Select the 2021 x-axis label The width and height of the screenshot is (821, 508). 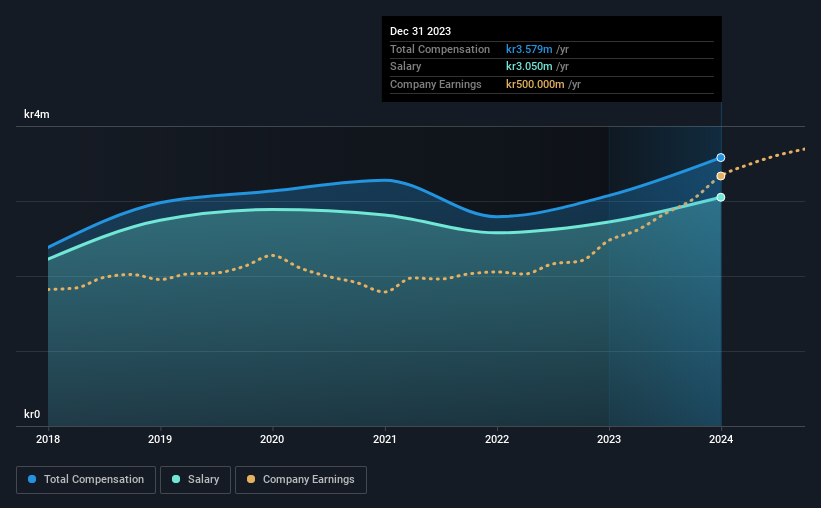(384, 439)
